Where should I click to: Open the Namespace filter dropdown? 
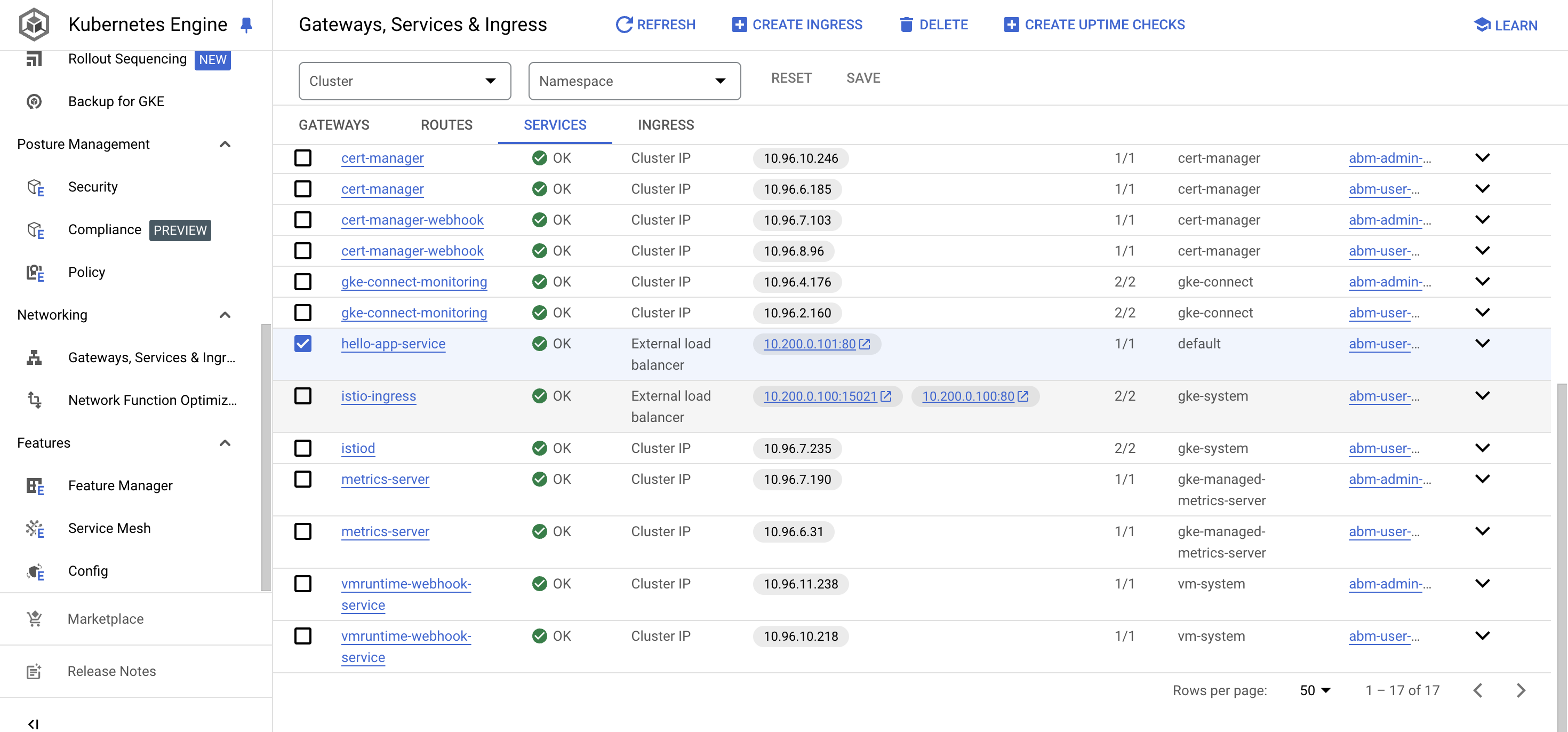(x=634, y=81)
